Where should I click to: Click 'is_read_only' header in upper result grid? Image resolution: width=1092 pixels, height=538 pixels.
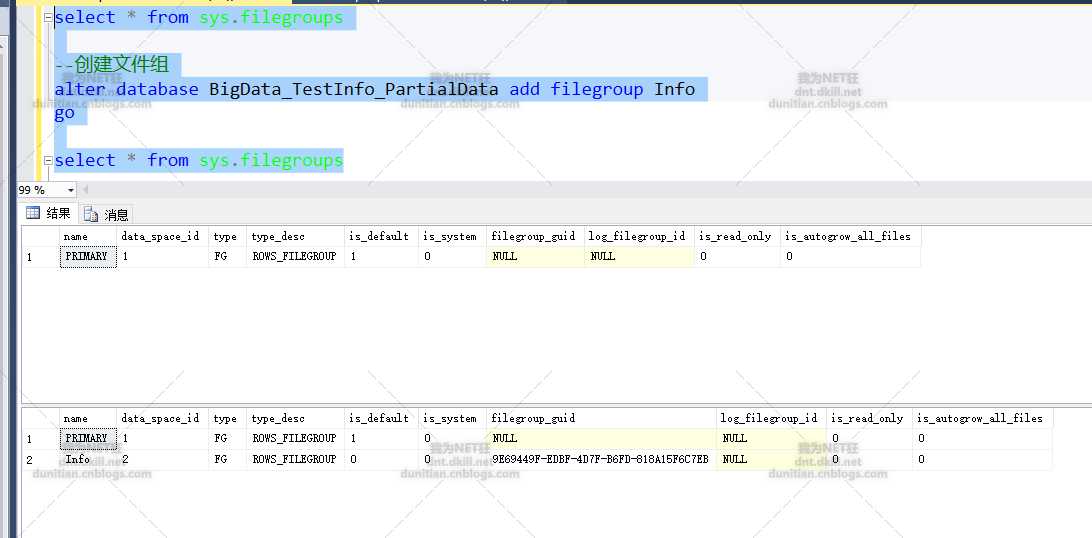pyautogui.click(x=737, y=236)
